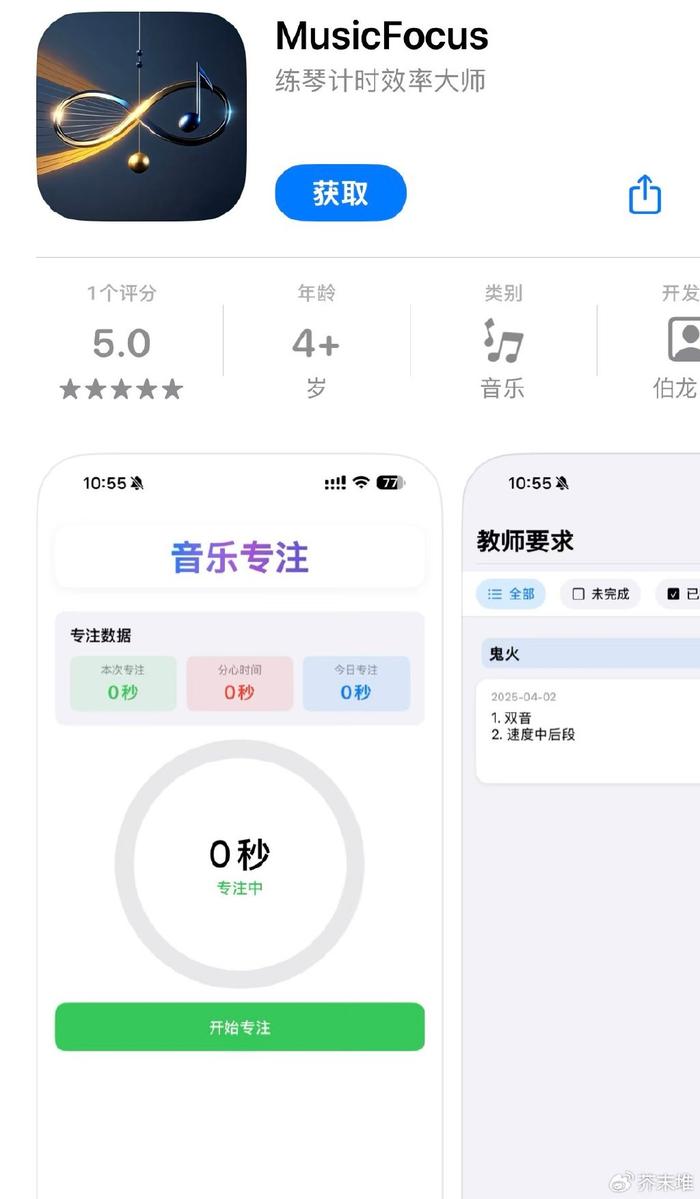Tap the developer person icon
Image resolution: width=700 pixels, height=1199 pixels.
click(684, 340)
